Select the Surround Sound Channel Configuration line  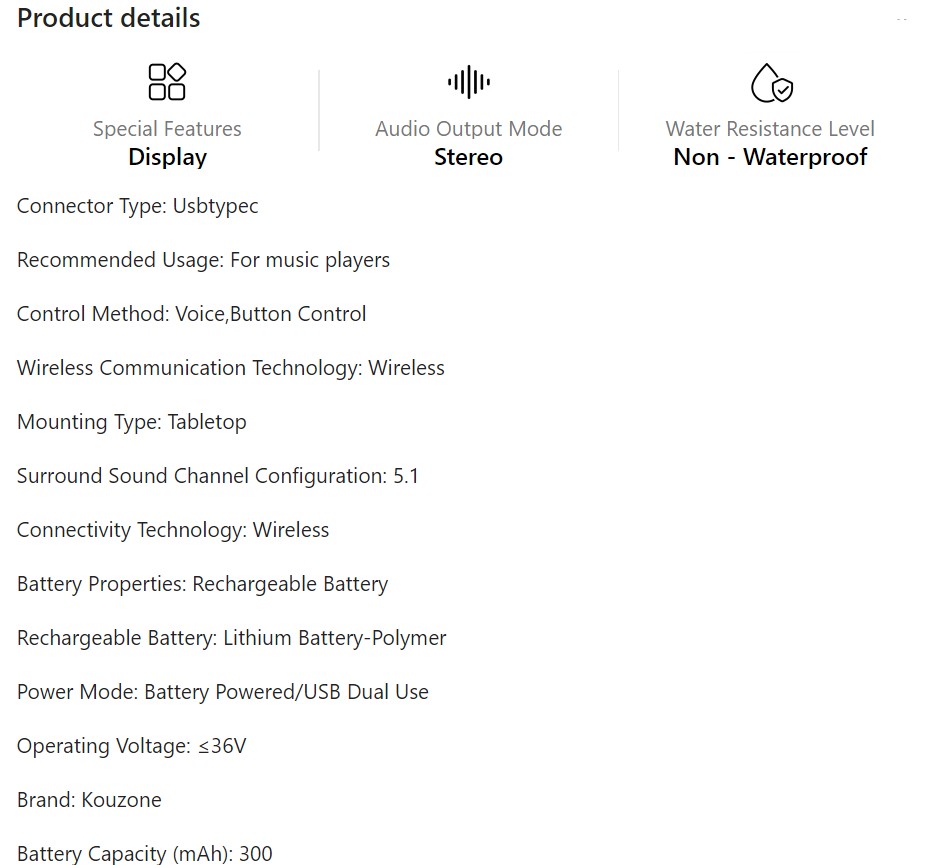[x=217, y=476]
